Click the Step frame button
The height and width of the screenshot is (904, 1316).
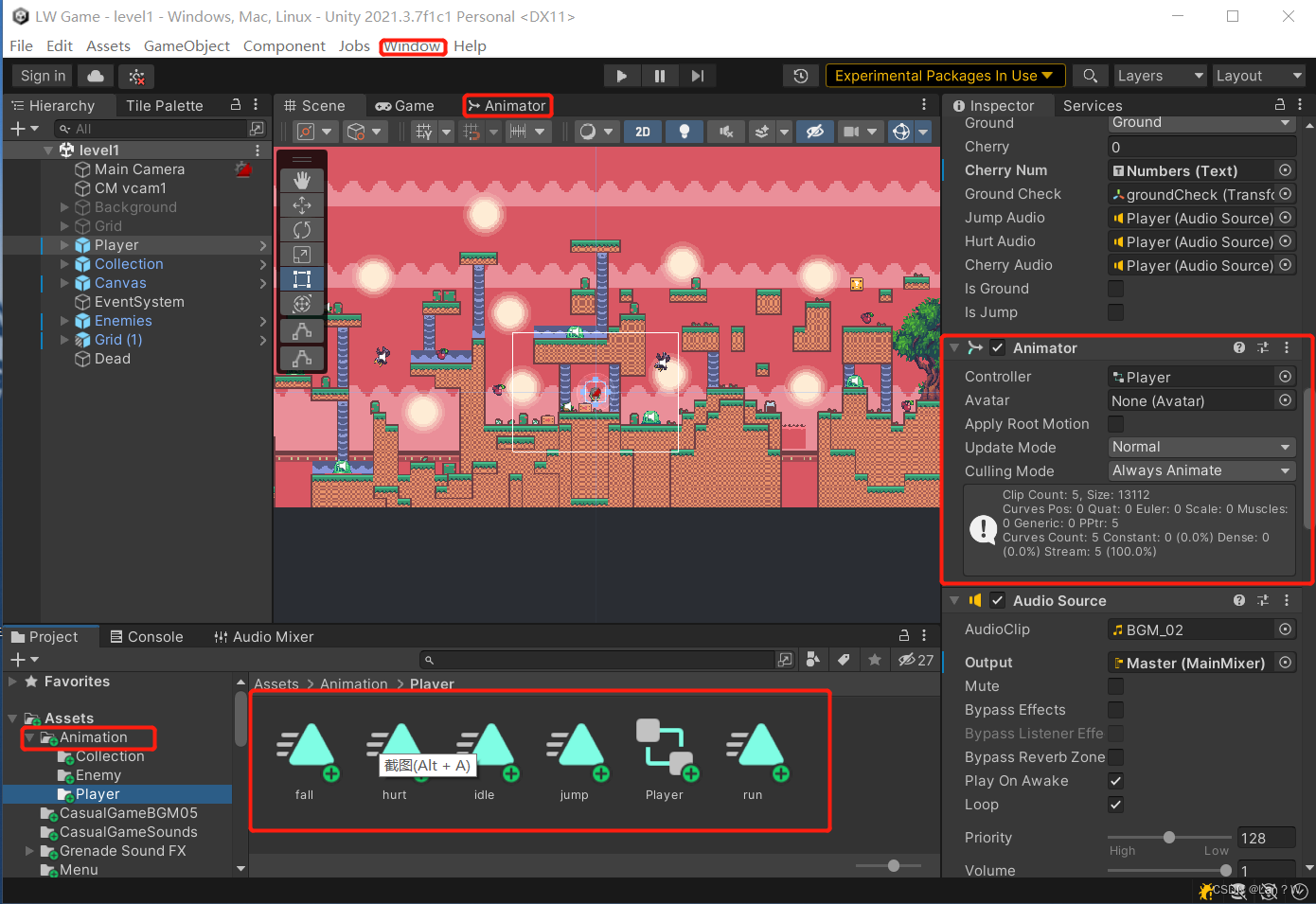(697, 76)
